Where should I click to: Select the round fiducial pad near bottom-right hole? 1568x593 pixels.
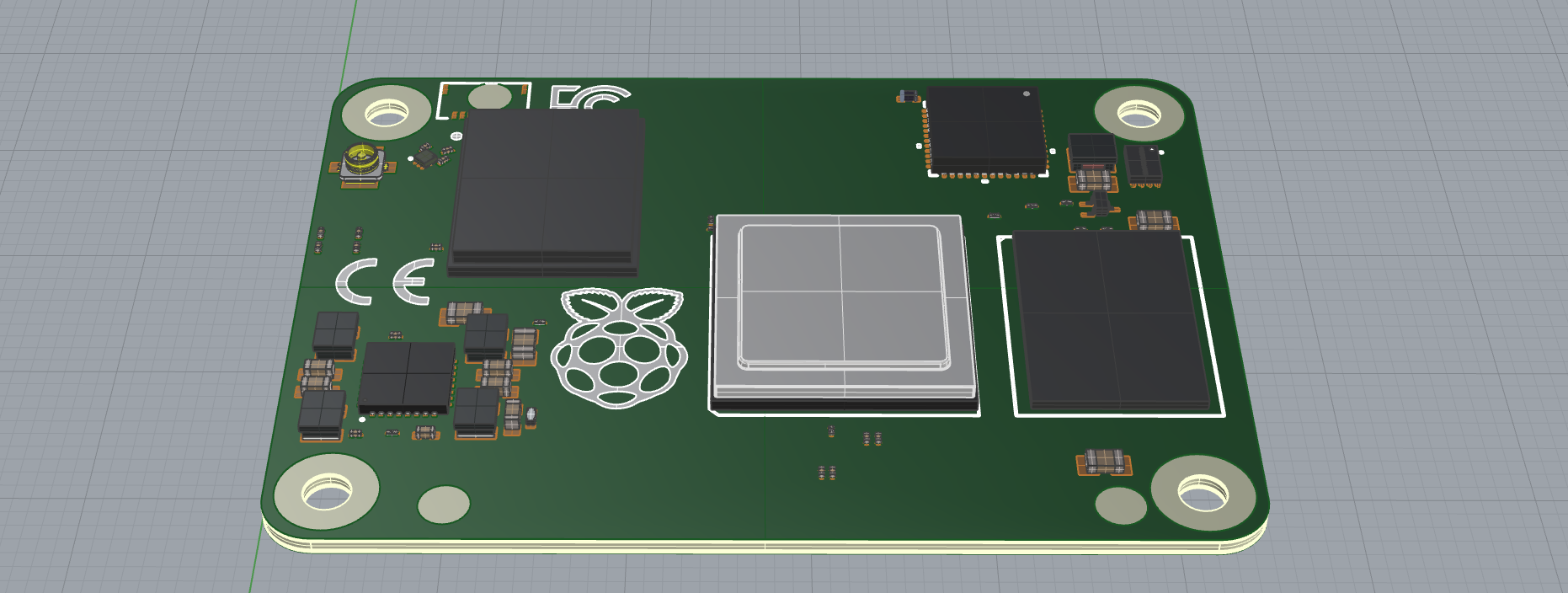coord(1121,505)
